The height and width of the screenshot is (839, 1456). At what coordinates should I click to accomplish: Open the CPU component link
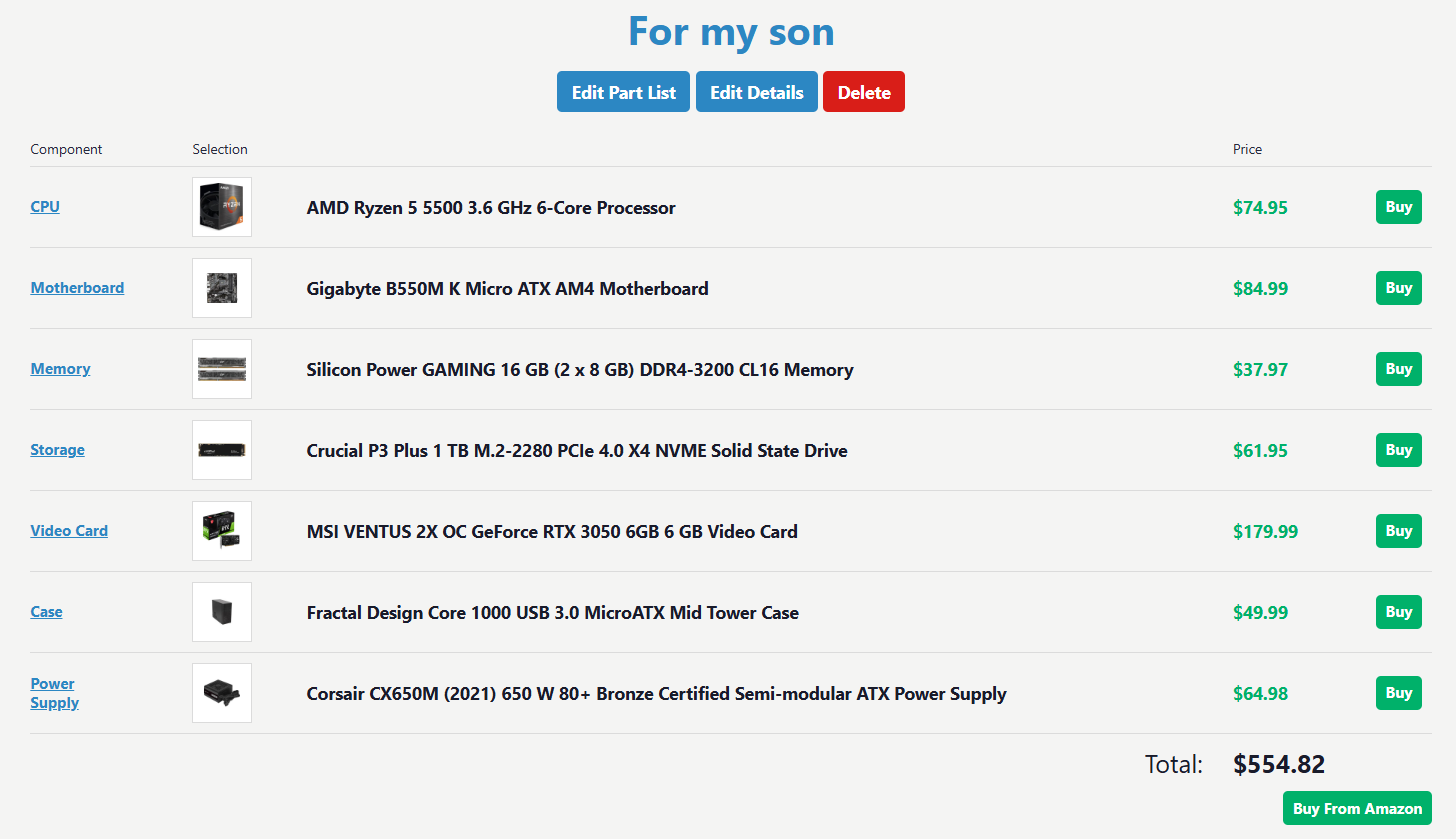[x=45, y=207]
